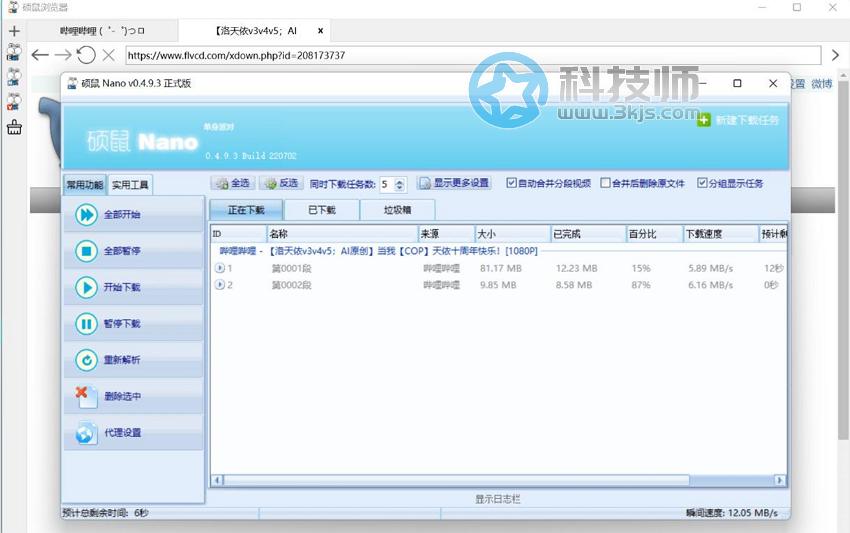Click the 重新解析 label
The height and width of the screenshot is (533, 850).
(x=122, y=360)
